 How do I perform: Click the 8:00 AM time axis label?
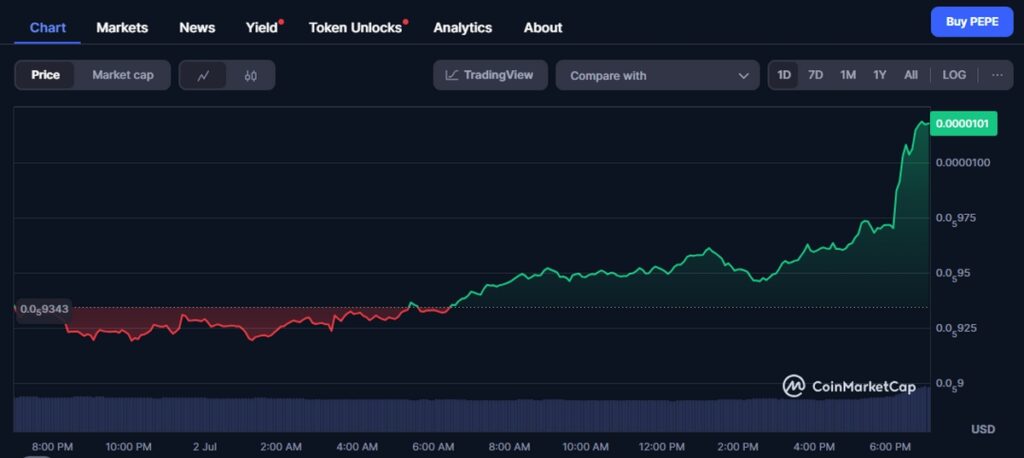(509, 447)
